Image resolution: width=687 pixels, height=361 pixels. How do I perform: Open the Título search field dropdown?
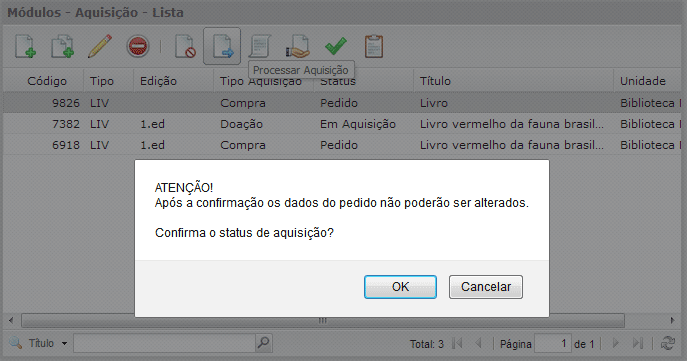click(x=64, y=343)
